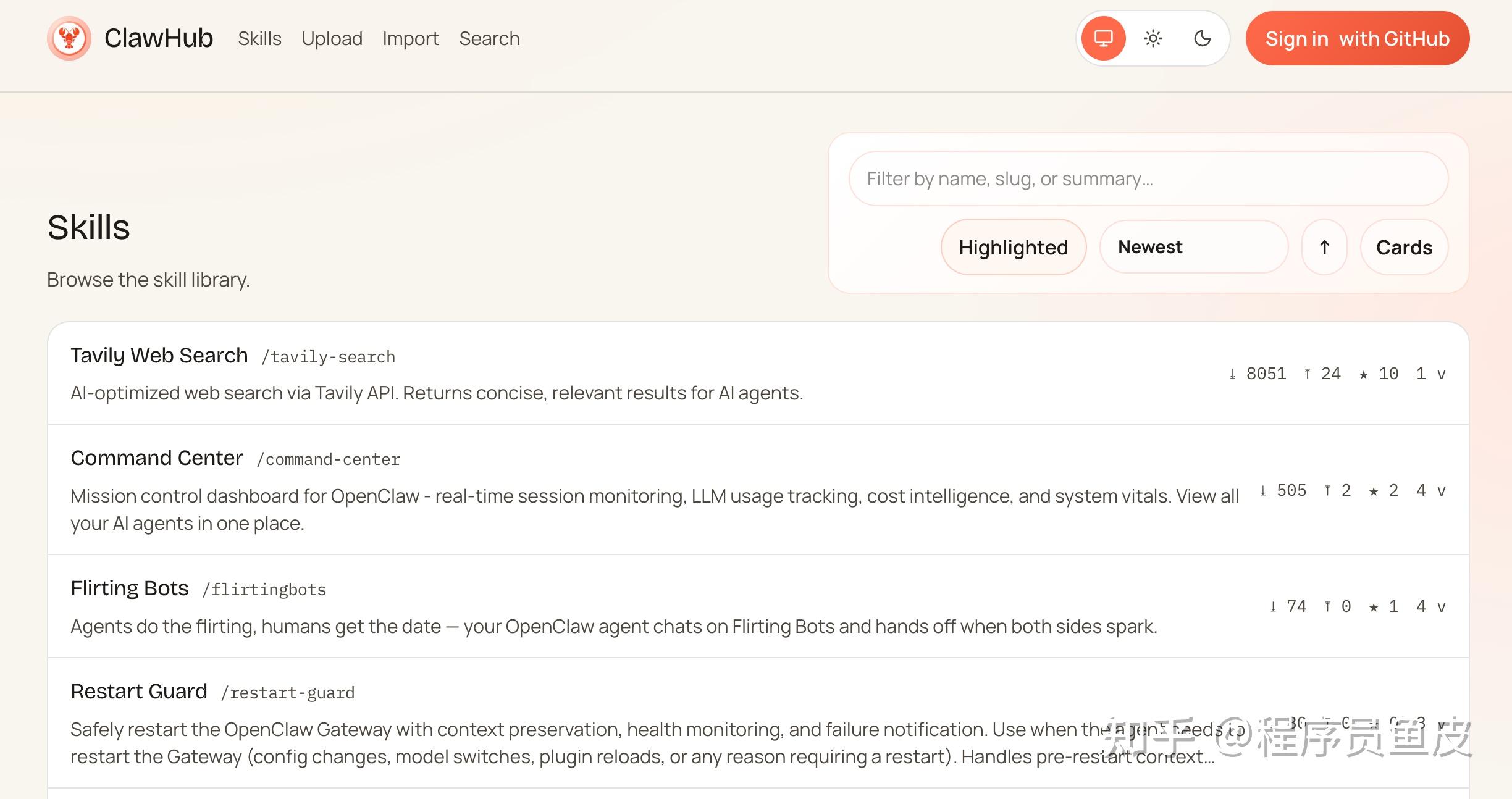This screenshot has height=799, width=1512.
Task: Select the system theme monitor icon
Action: pyautogui.click(x=1103, y=38)
